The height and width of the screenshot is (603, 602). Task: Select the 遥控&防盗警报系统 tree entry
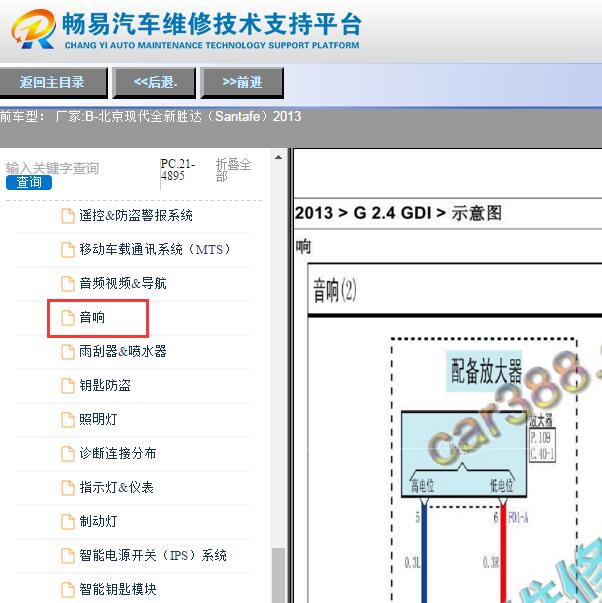tap(136, 215)
